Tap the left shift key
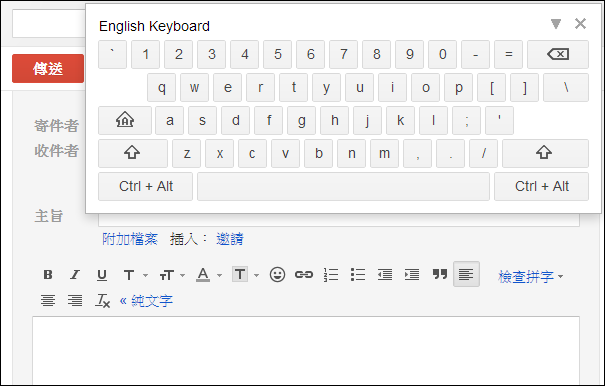This screenshot has height=386, width=605. [x=133, y=153]
